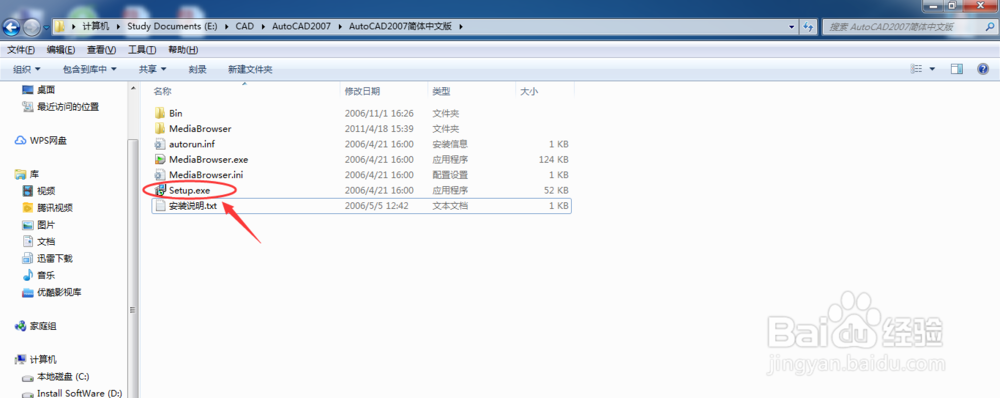Expand arrow after AutoCAD2007简体中文版 breadcrumb
1000x398 pixels.
(x=461, y=27)
